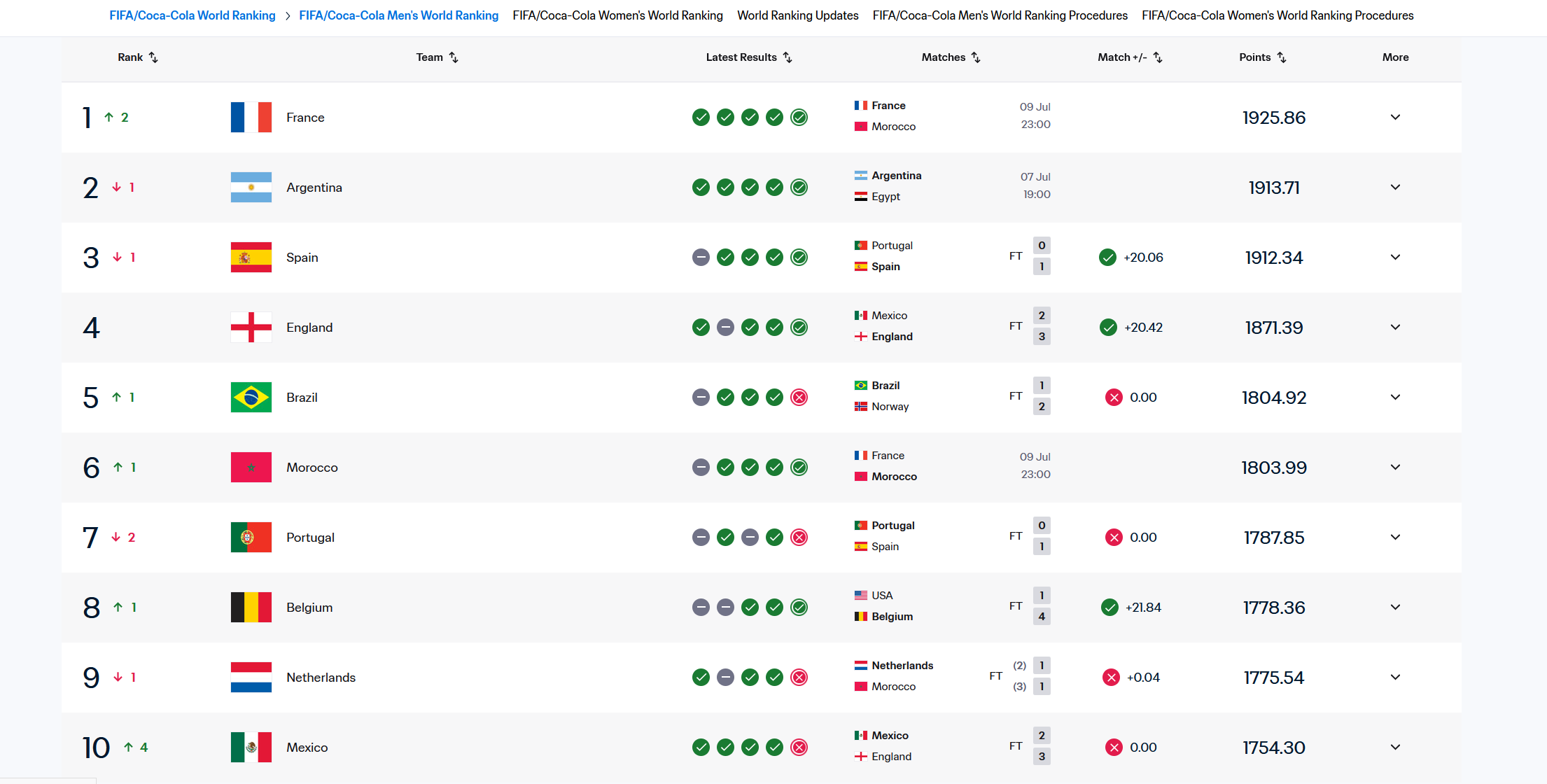Click Brazil's latest red loss result icon
The height and width of the screenshot is (784, 1547).
pos(799,398)
